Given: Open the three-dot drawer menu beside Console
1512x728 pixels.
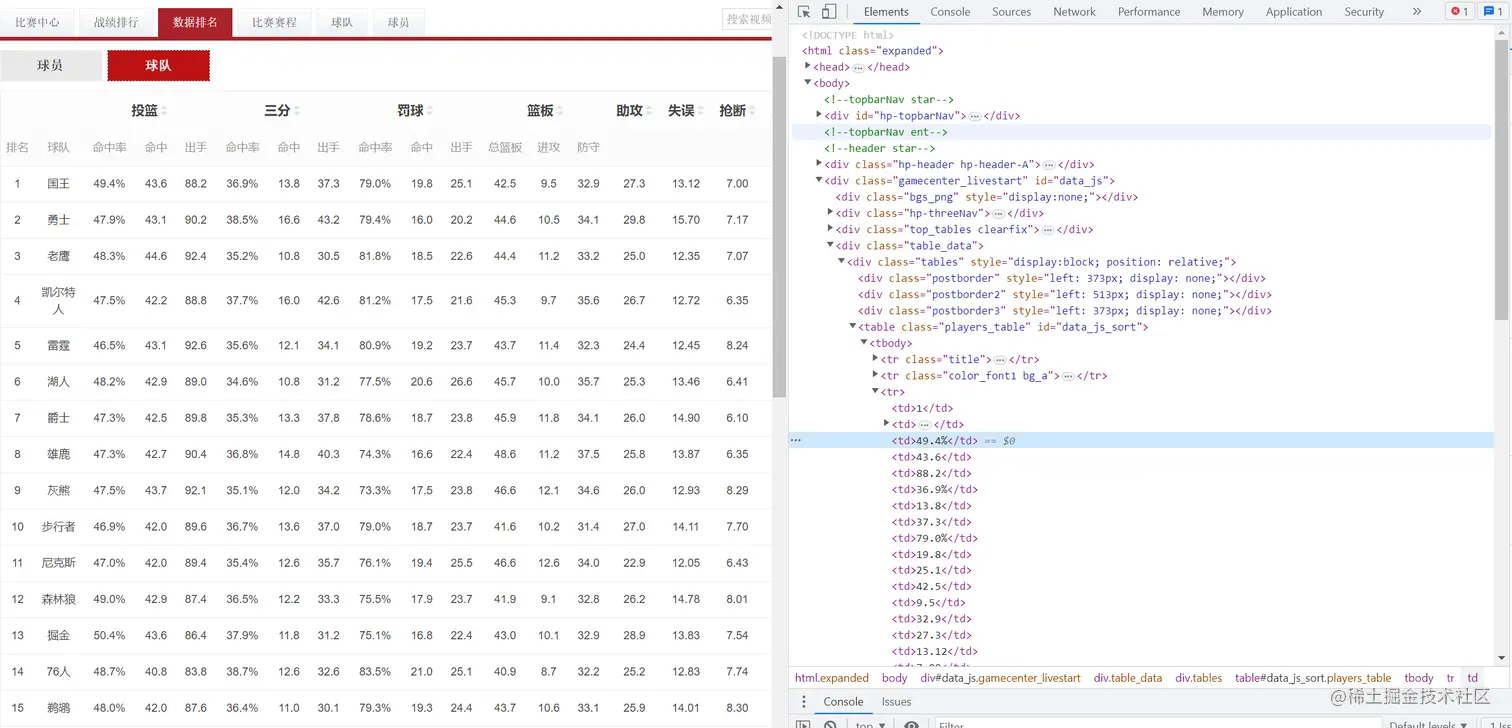Looking at the screenshot, I should [804, 702].
